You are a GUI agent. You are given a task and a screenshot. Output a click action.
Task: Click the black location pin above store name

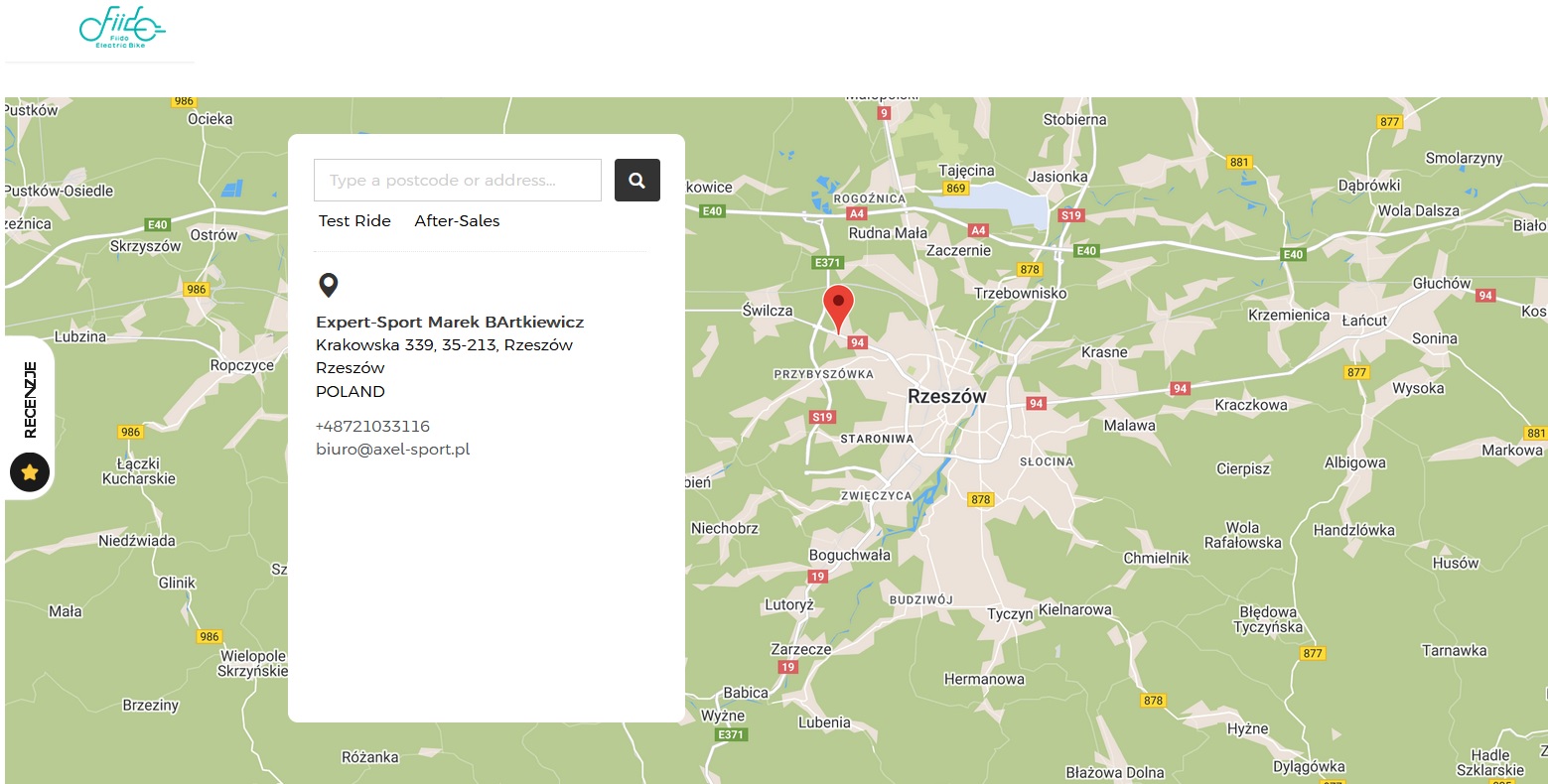point(328,286)
